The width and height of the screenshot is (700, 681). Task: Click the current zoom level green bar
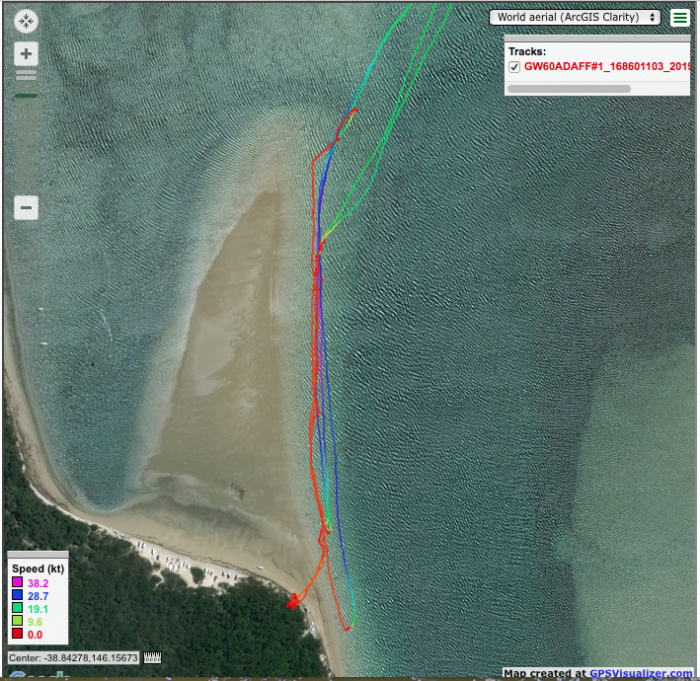pos(26,96)
